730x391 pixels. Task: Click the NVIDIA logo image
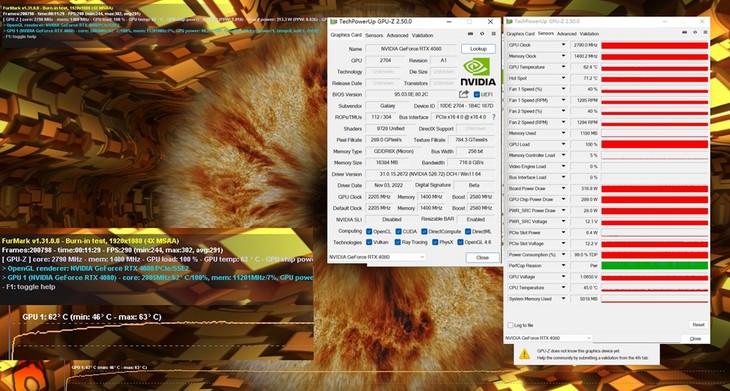[478, 72]
